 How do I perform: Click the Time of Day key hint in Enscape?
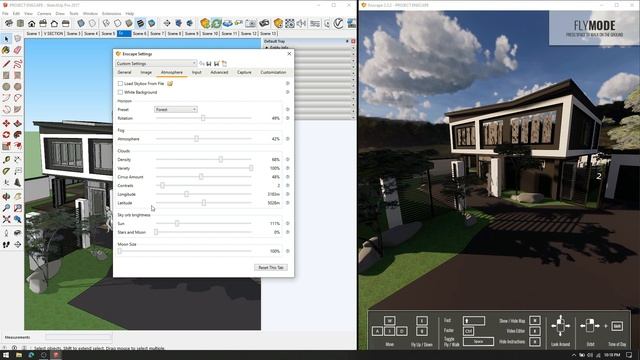617,326
